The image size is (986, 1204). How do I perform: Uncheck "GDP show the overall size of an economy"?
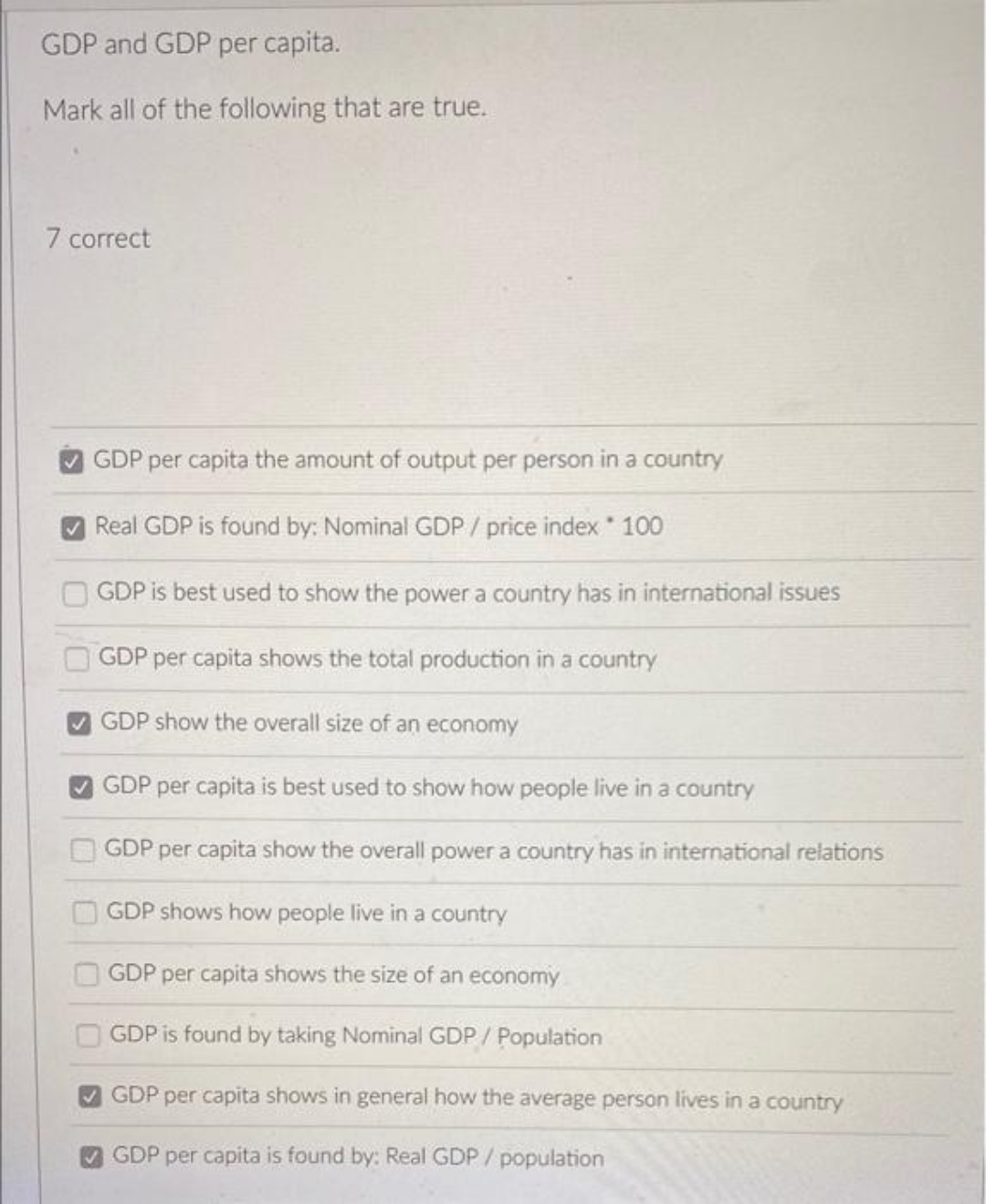[x=80, y=724]
